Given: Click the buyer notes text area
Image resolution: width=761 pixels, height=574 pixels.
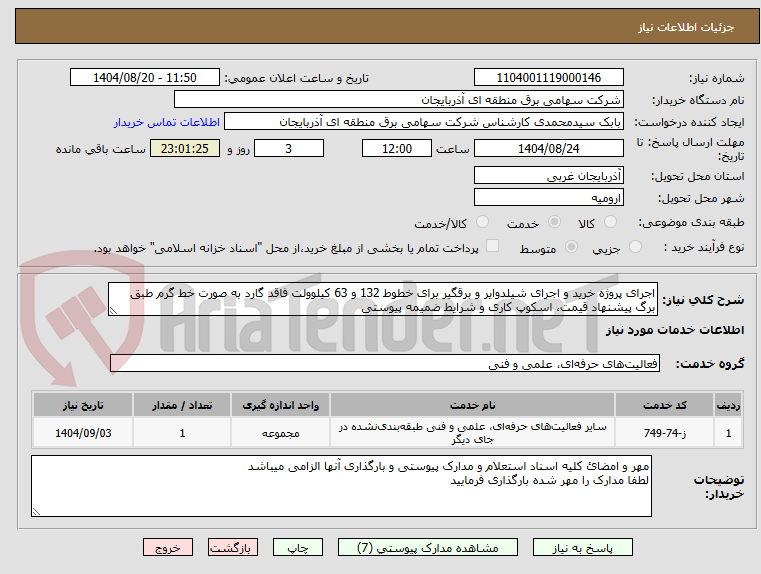Looking at the screenshot, I should (x=341, y=486).
